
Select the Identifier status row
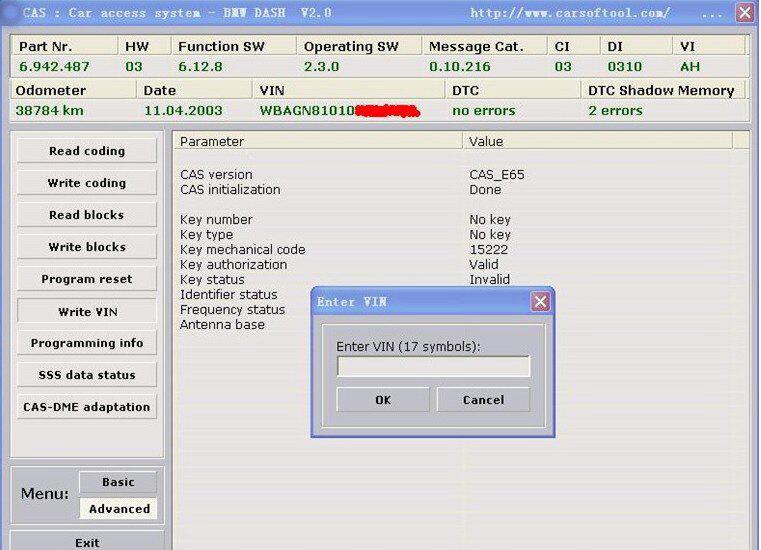pos(229,295)
